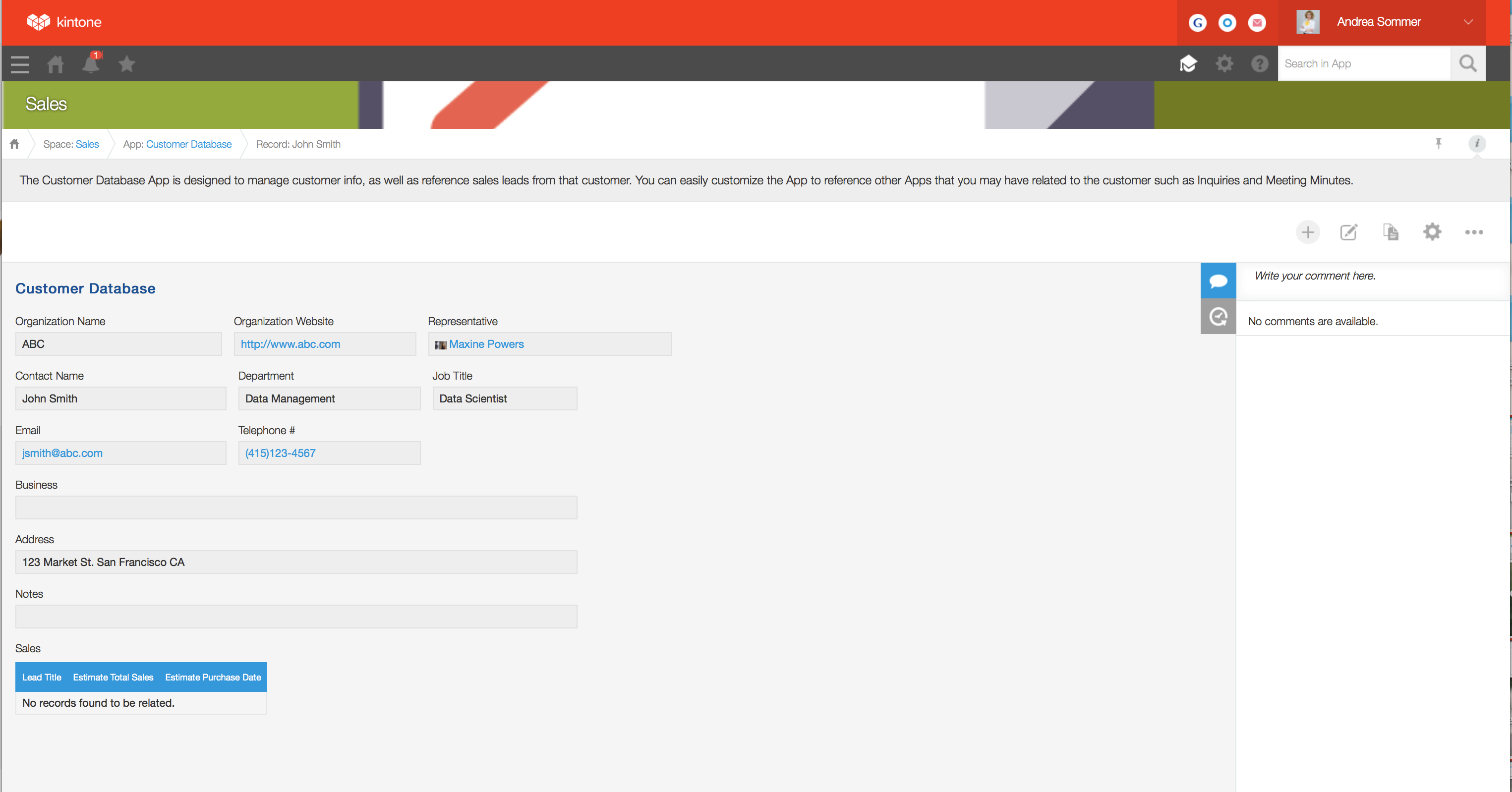Image resolution: width=1512 pixels, height=792 pixels.
Task: Switch to the record history tab icon
Action: coord(1218,317)
